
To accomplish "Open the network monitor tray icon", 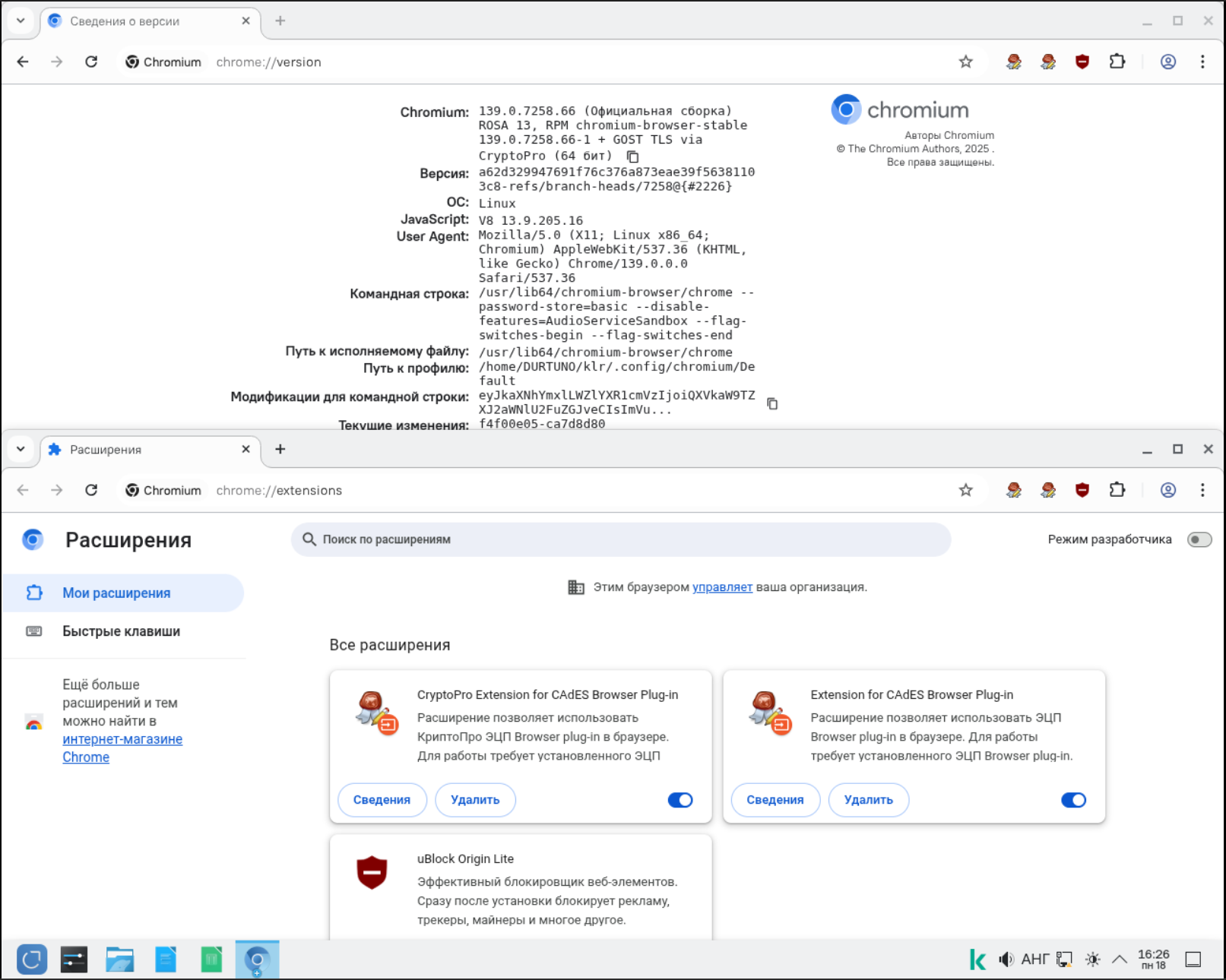I will (1064, 959).
